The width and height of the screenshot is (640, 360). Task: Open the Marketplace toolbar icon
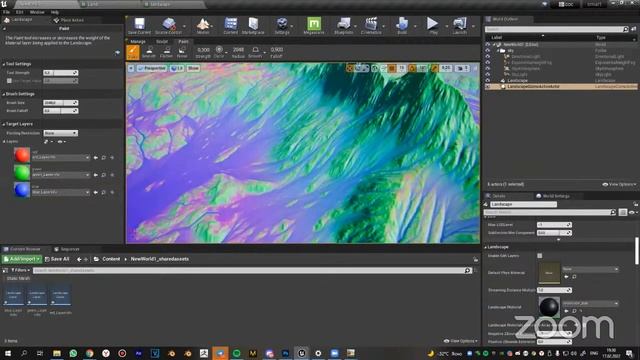253,26
